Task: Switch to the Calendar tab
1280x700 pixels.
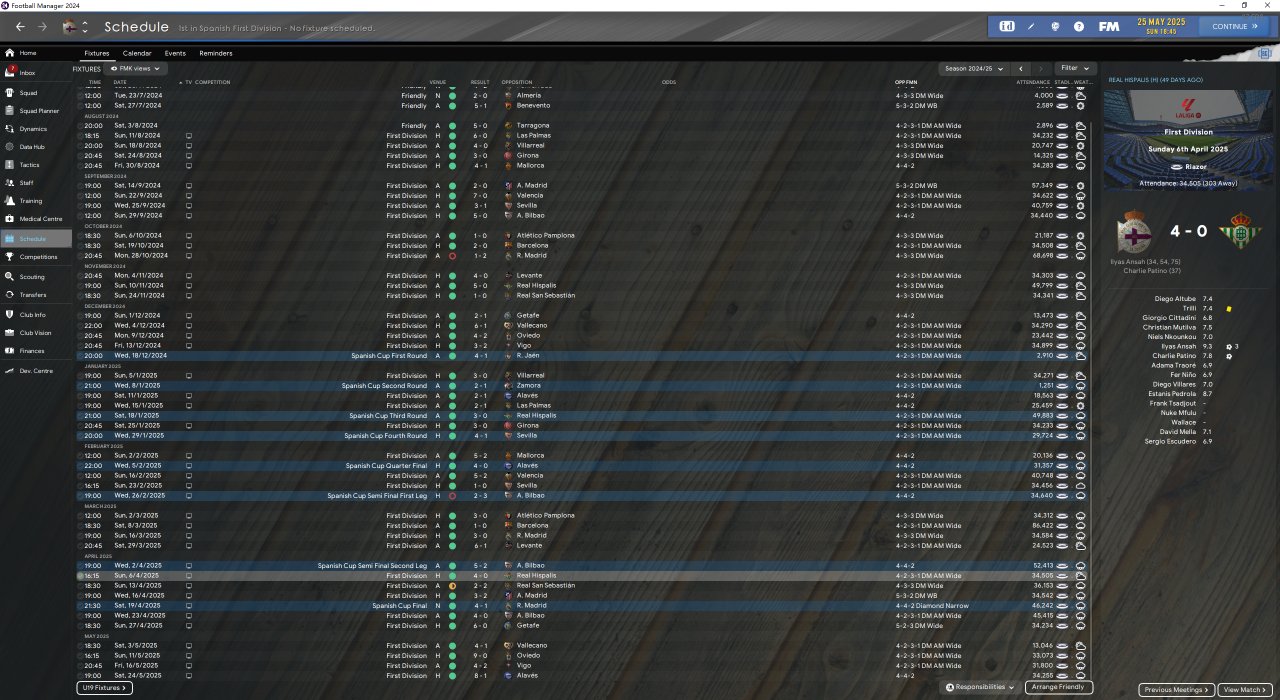Action: [x=137, y=53]
